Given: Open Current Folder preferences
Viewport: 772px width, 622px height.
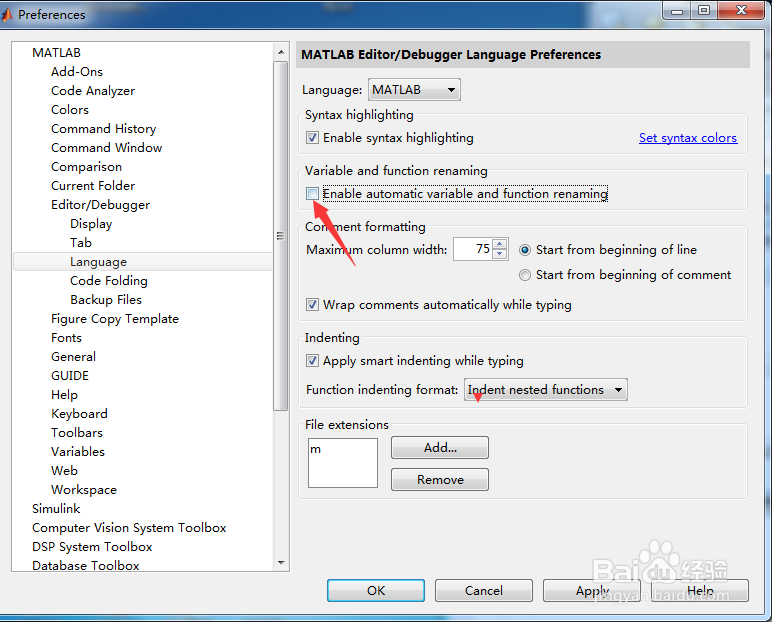Looking at the screenshot, I should coord(93,186).
